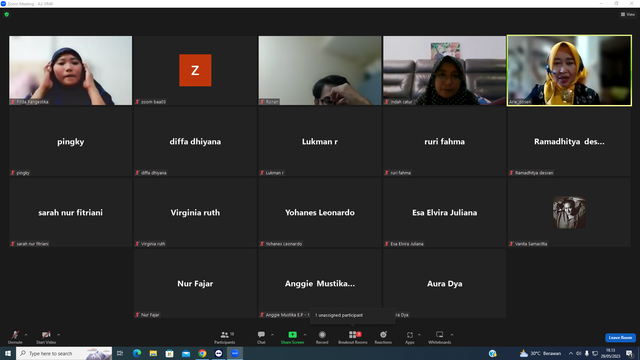The width and height of the screenshot is (640, 360).
Task: Click the Leave Room button
Action: [620, 338]
